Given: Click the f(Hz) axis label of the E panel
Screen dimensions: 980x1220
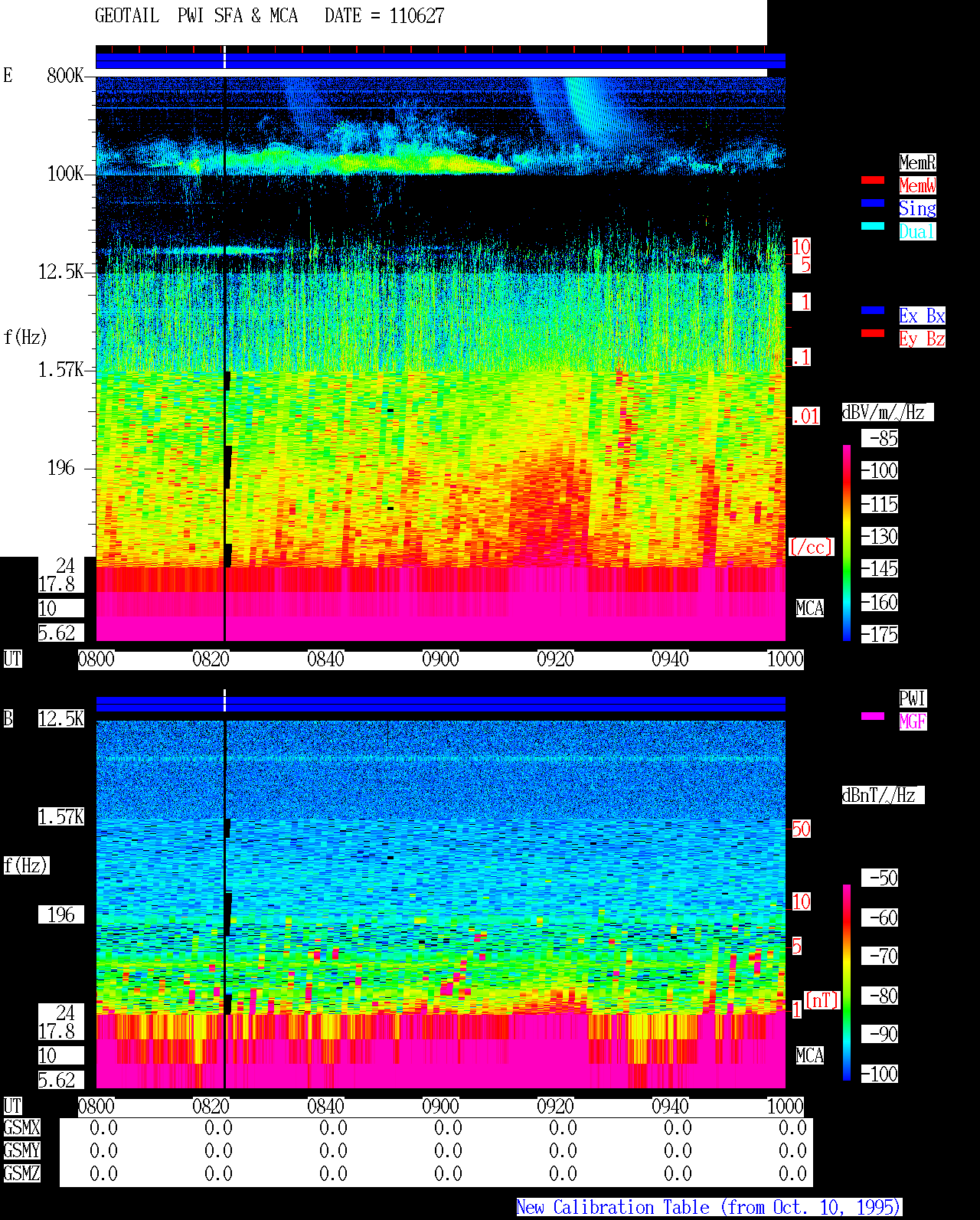Looking at the screenshot, I should pyautogui.click(x=25, y=337).
